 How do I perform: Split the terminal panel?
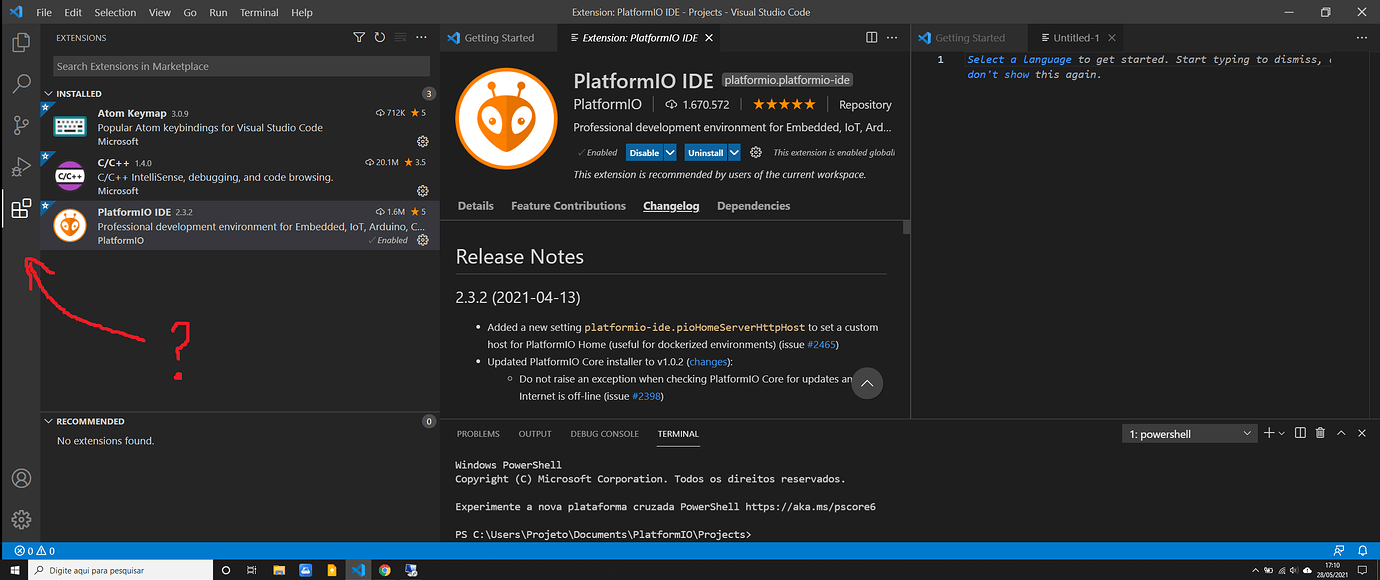(x=1299, y=433)
